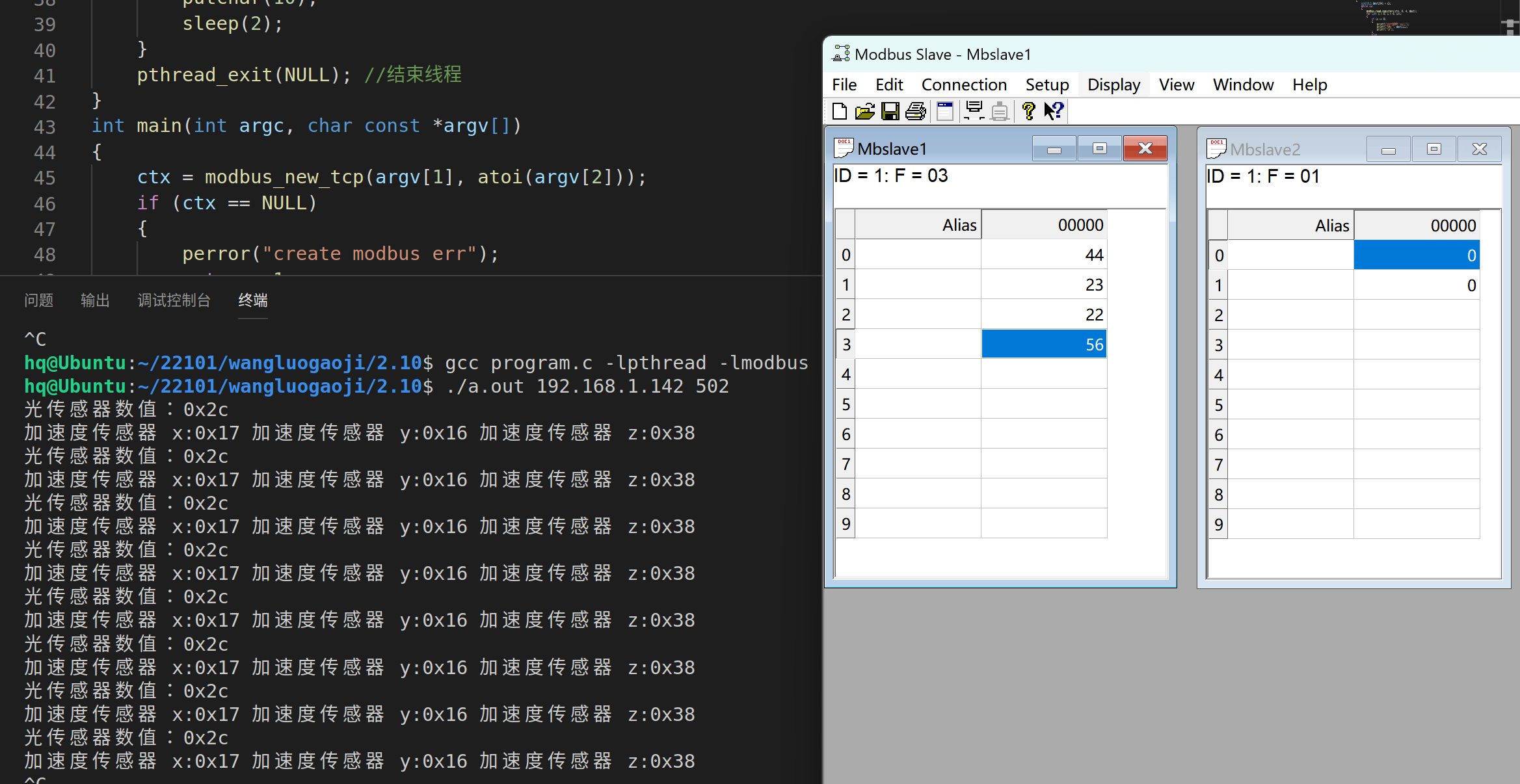1520x784 pixels.
Task: Maximize the Mbslave1 child window
Action: 1099,149
